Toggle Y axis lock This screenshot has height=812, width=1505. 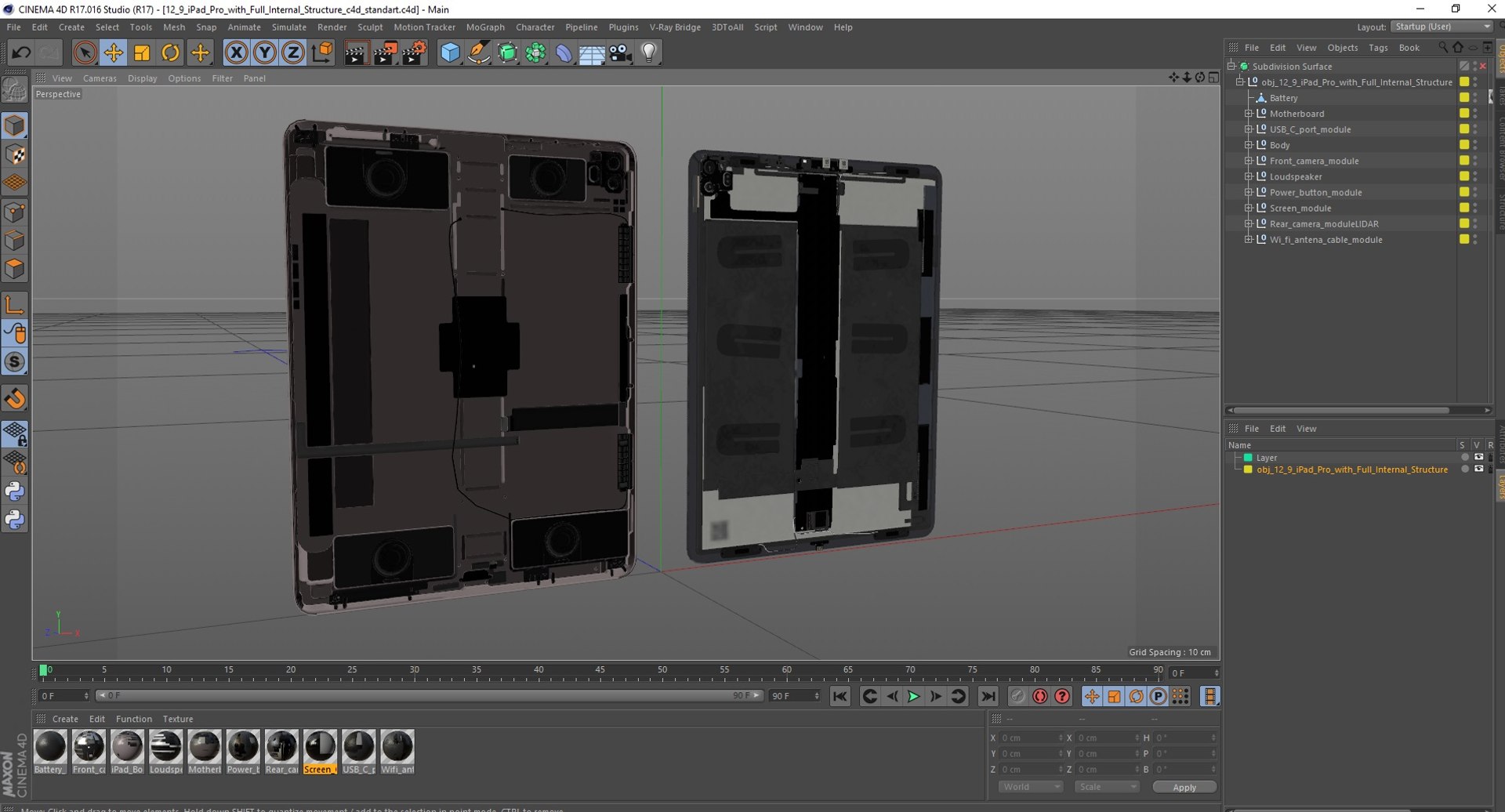tap(265, 53)
